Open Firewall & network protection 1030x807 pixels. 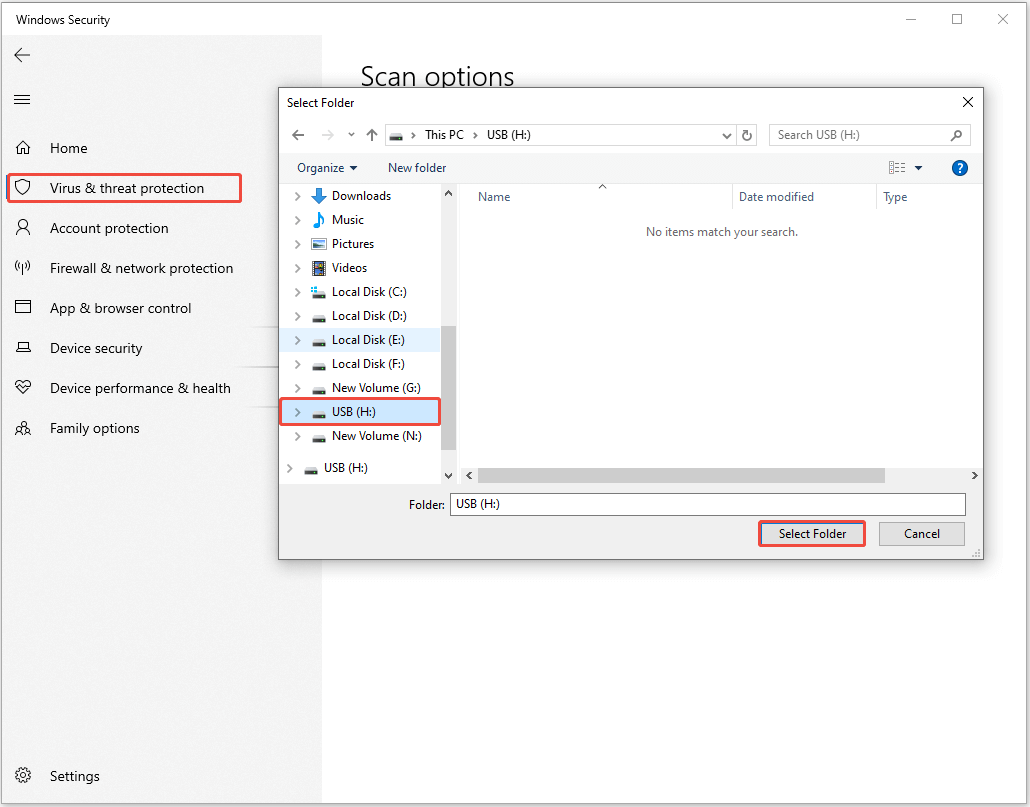(x=142, y=268)
